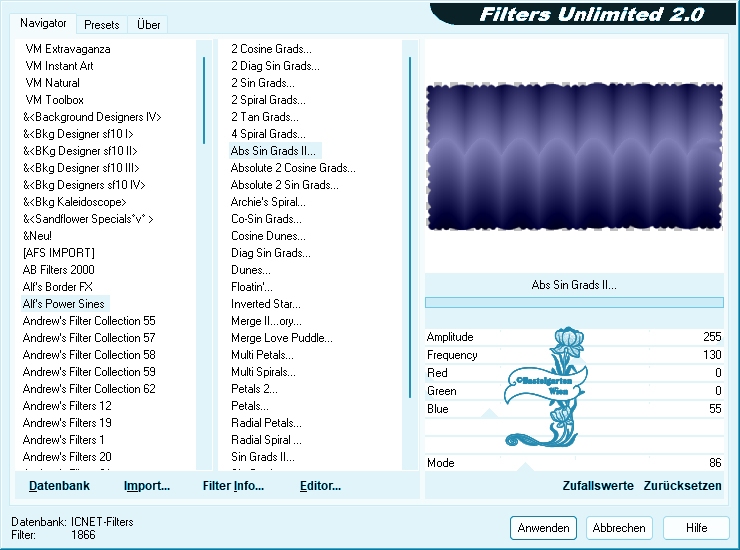
Task: Choose Multi Petals... filter
Action: [x=262, y=355]
